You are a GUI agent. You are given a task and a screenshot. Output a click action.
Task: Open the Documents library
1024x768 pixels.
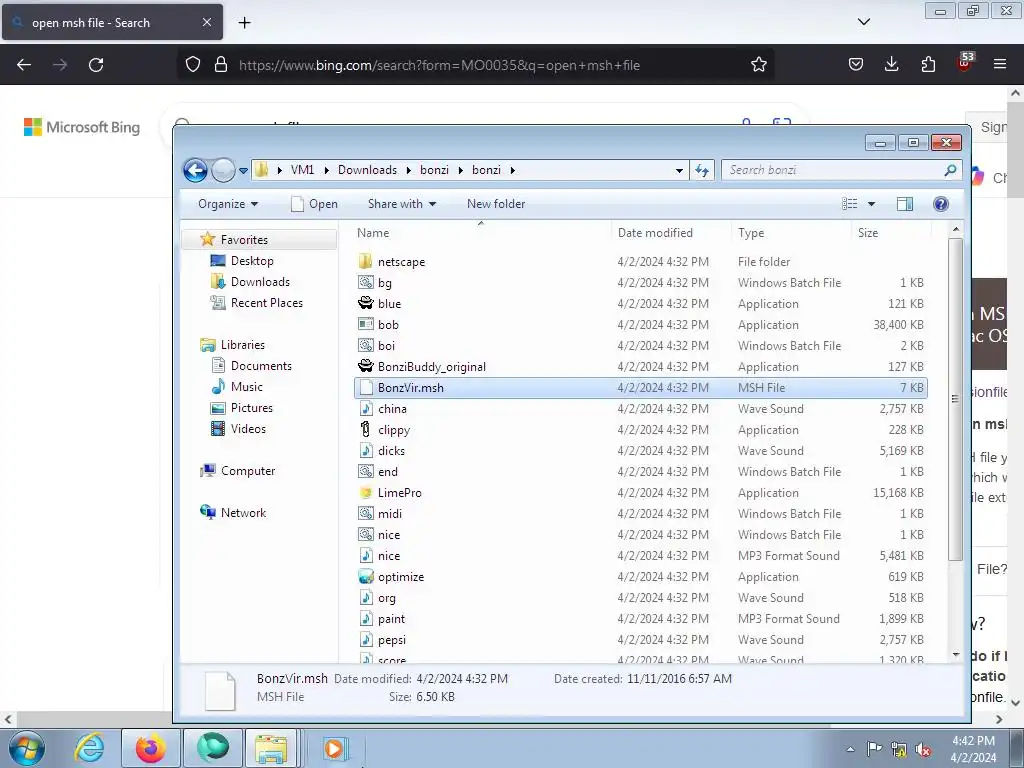(261, 366)
